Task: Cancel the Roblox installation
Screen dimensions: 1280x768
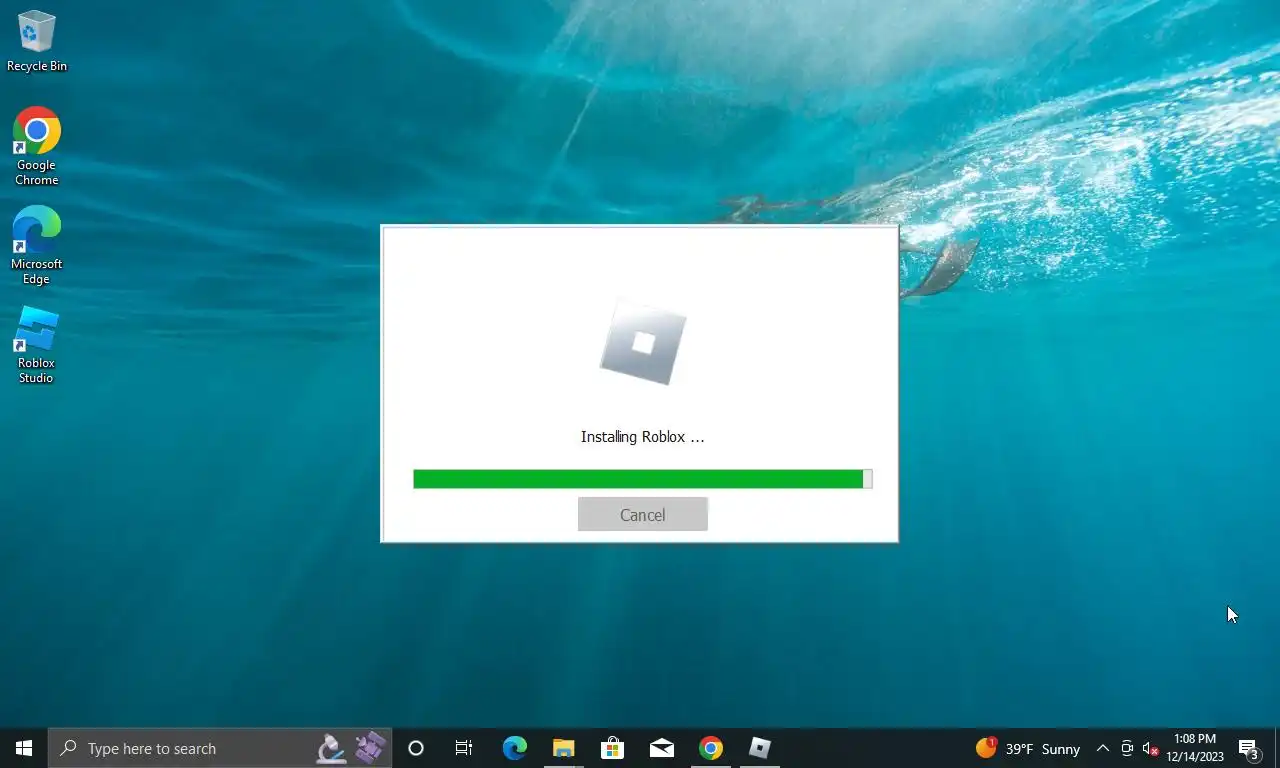Action: pos(642,514)
